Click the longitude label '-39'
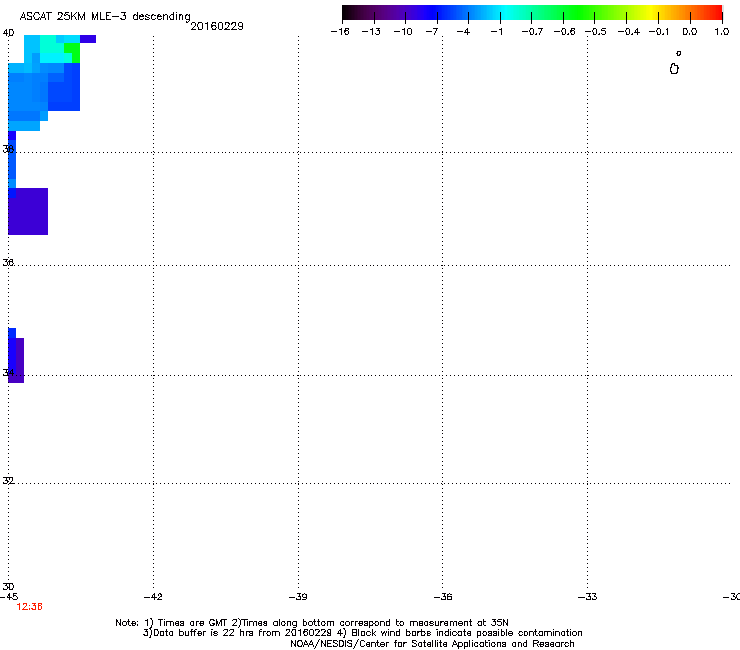740x650 pixels. coord(298,597)
